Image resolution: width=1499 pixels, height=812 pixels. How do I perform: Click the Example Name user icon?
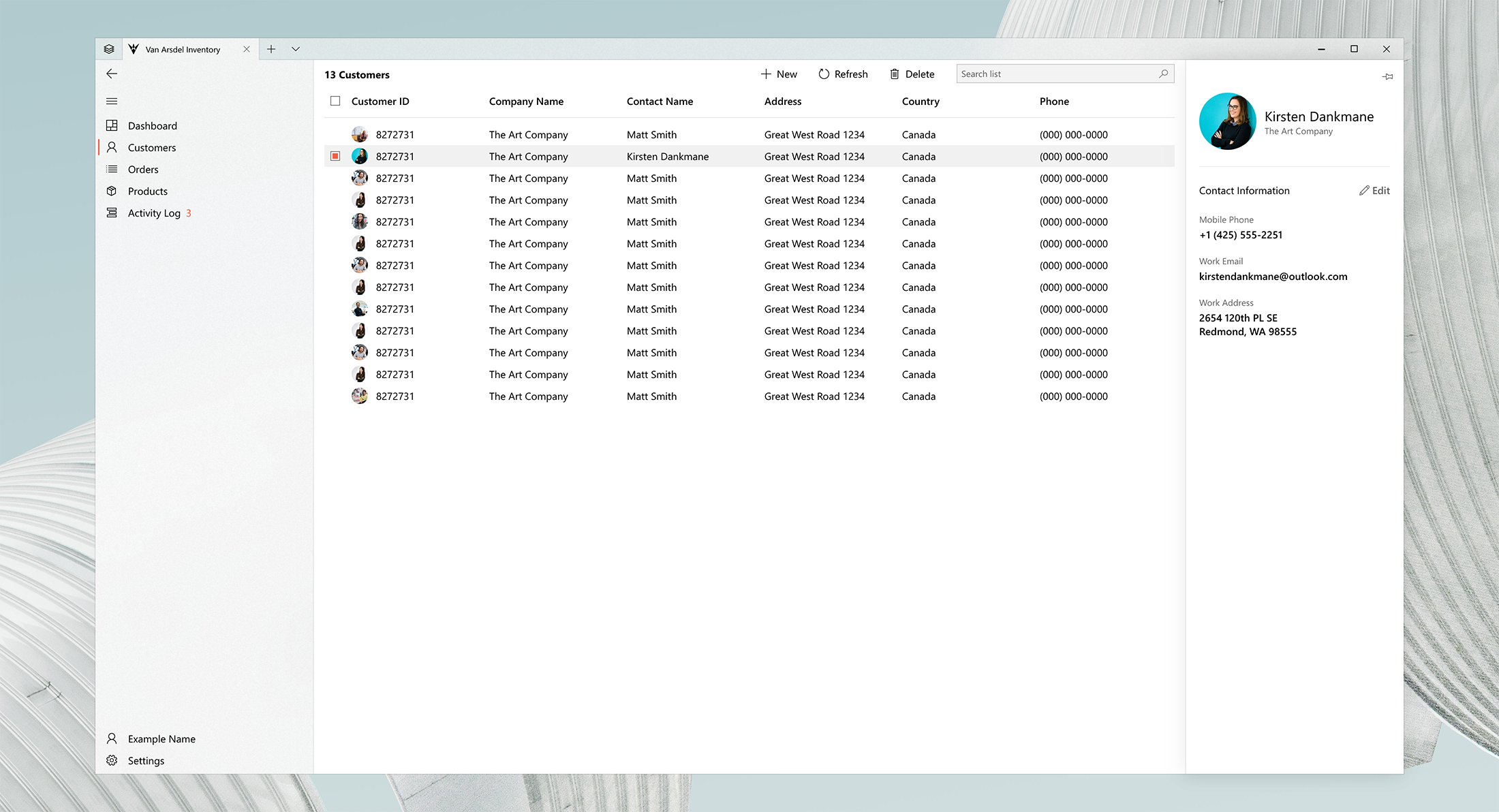112,738
